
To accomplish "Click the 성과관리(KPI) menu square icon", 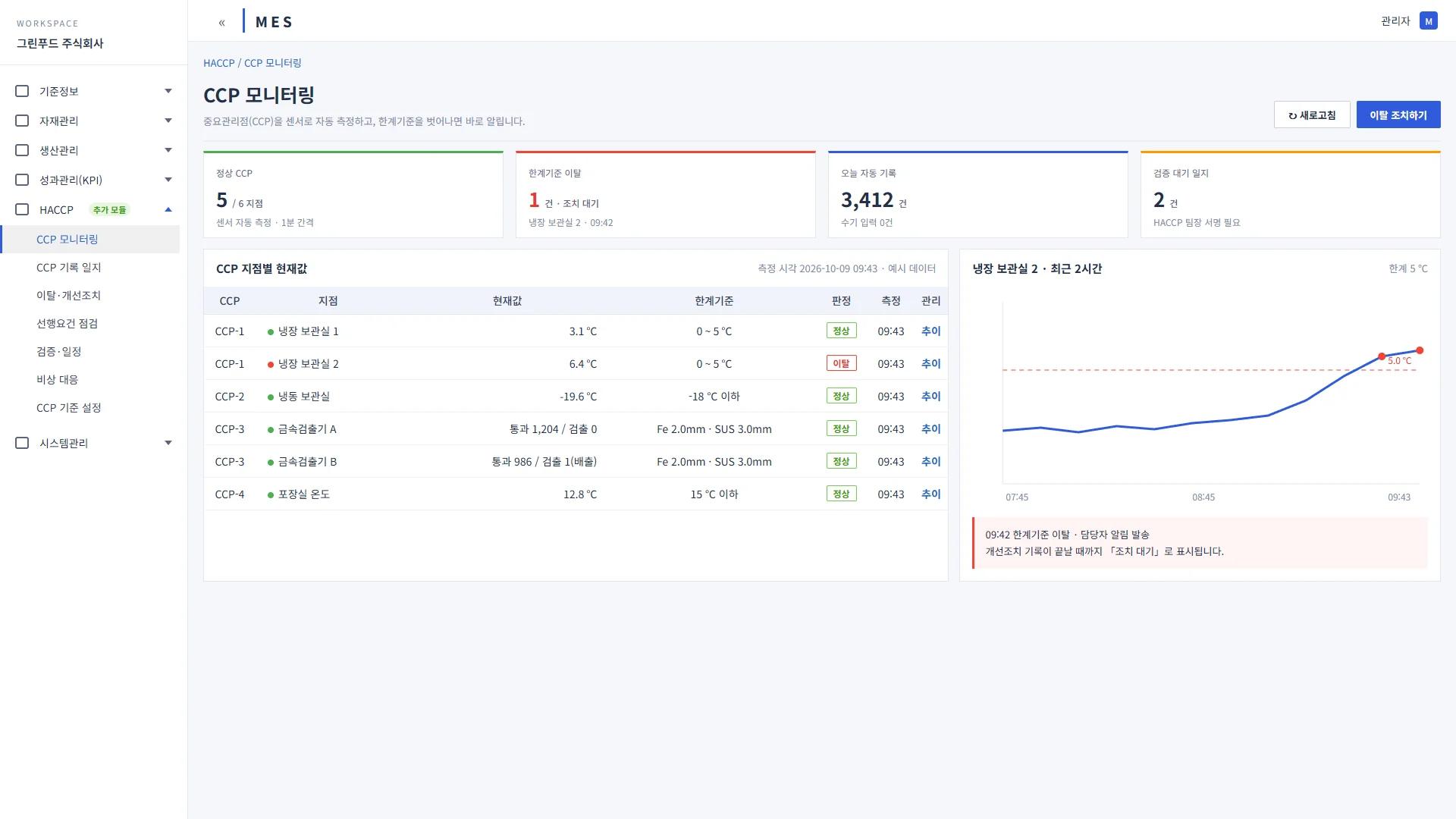I will (22, 180).
